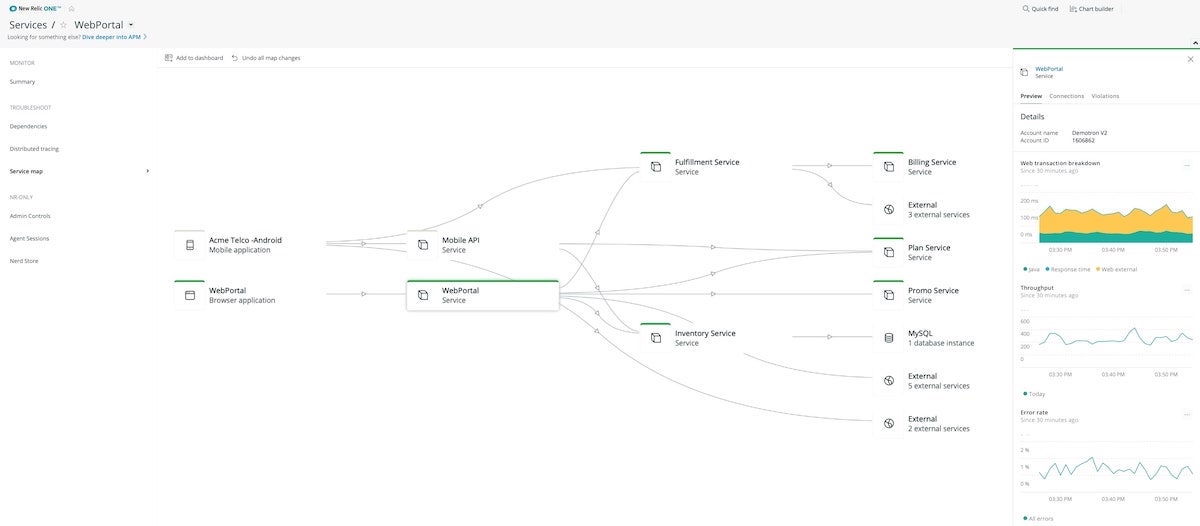Image resolution: width=1200 pixels, height=526 pixels.
Task: Click arrow between WebPortal browser and service
Action: [x=364, y=294]
